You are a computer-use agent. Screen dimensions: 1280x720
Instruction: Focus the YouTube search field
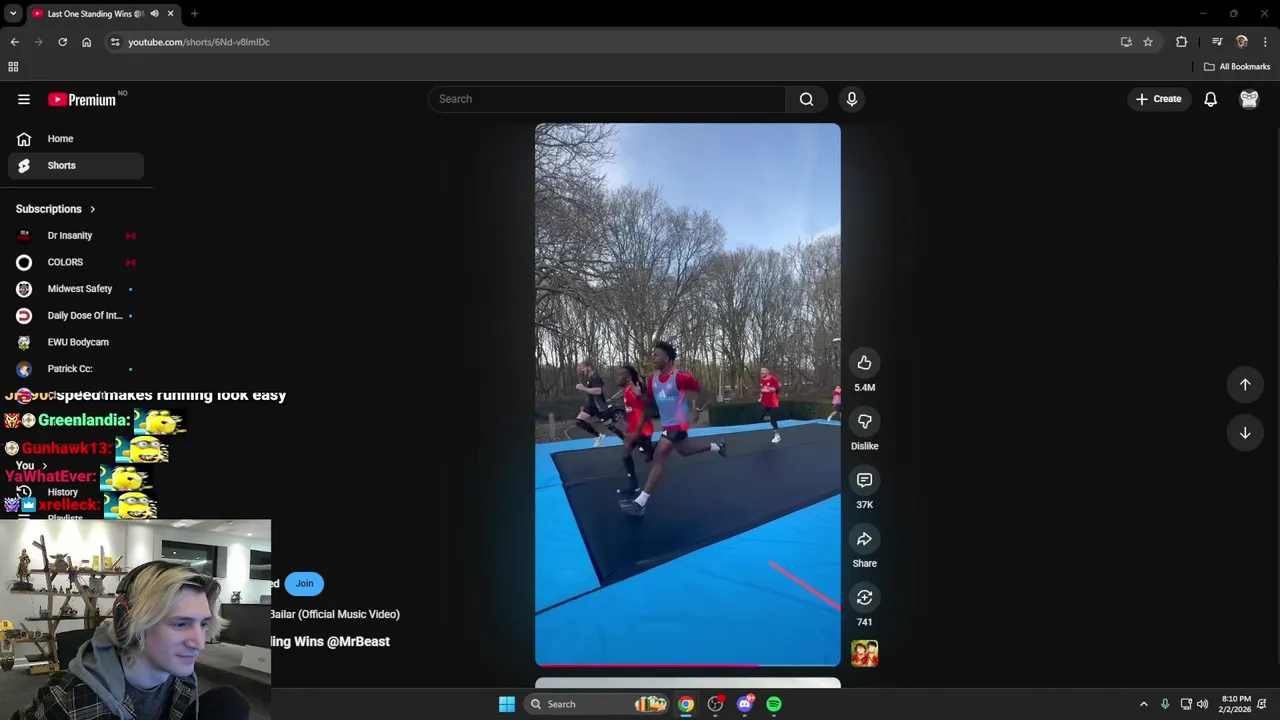click(x=608, y=99)
